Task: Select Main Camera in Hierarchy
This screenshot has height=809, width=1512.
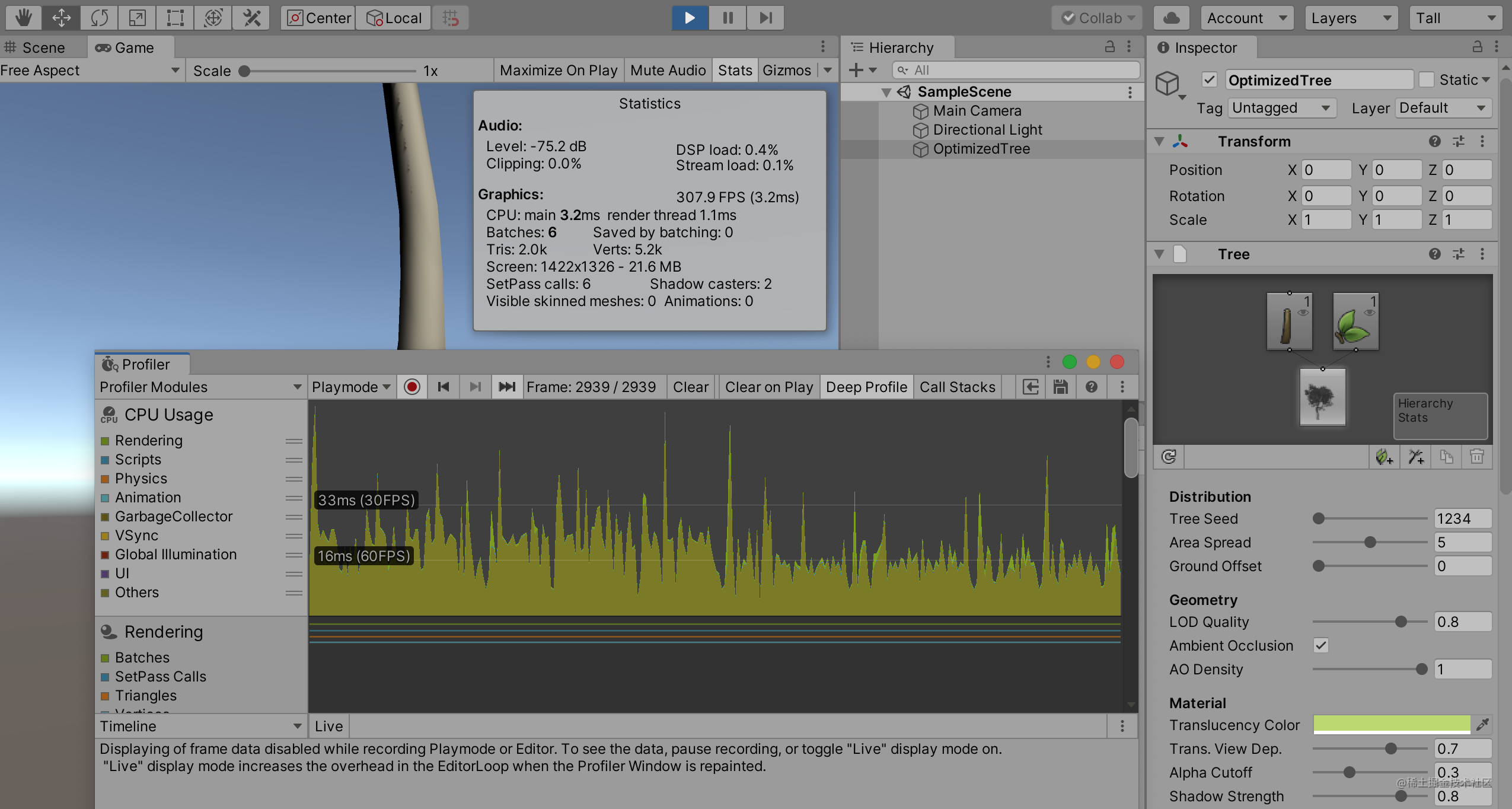Action: [x=977, y=111]
